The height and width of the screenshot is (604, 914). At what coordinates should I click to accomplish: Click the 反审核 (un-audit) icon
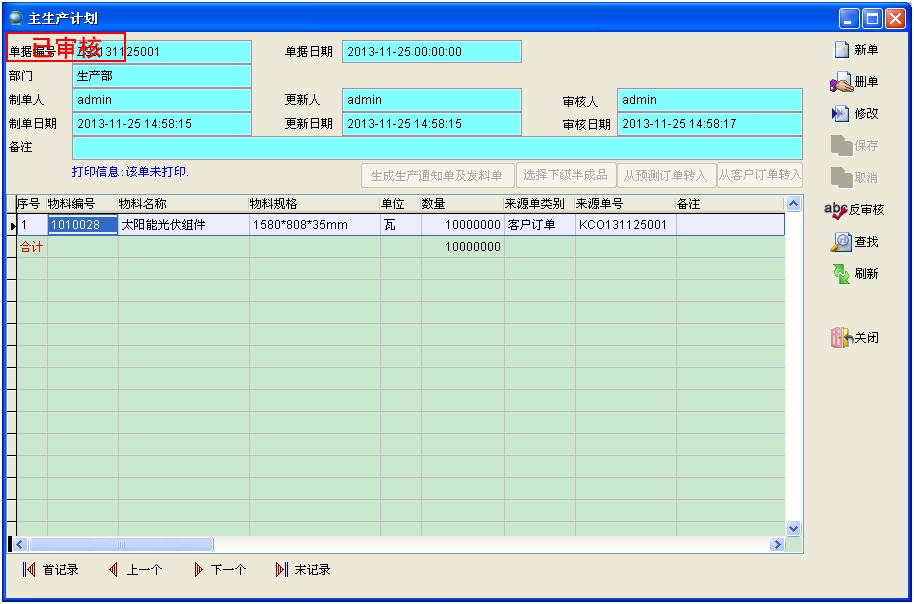coord(835,210)
